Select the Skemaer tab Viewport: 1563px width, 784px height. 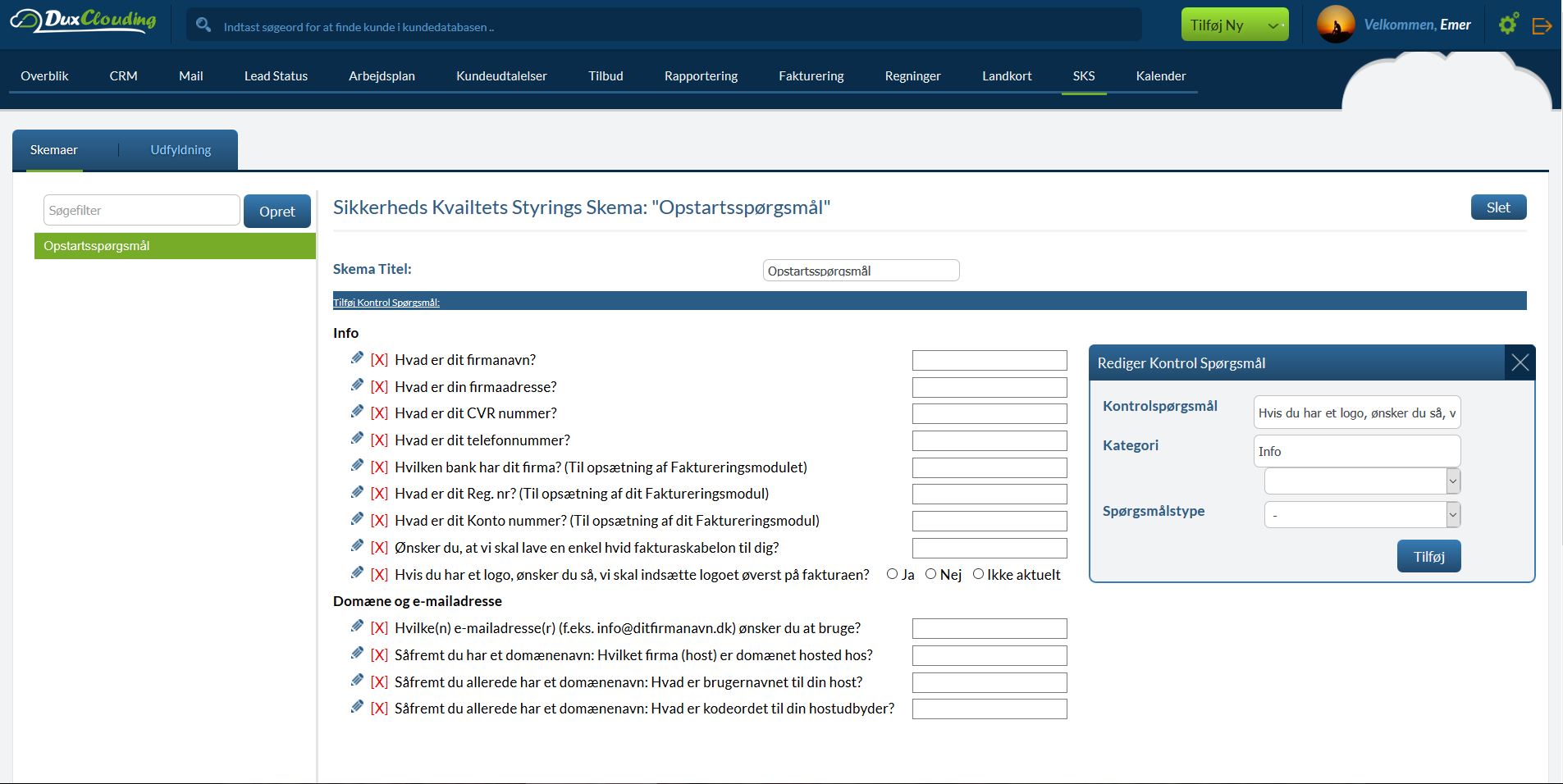54,149
